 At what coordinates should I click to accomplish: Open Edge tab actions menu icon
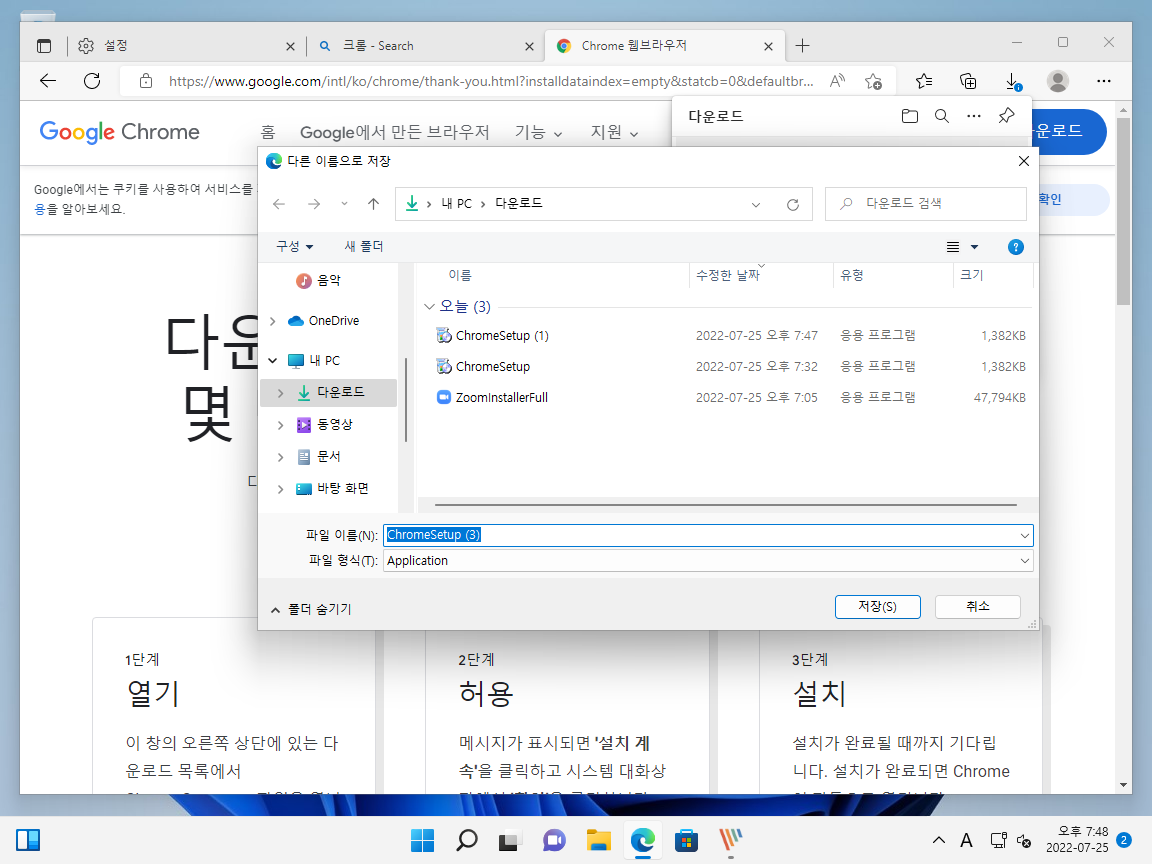click(x=44, y=46)
